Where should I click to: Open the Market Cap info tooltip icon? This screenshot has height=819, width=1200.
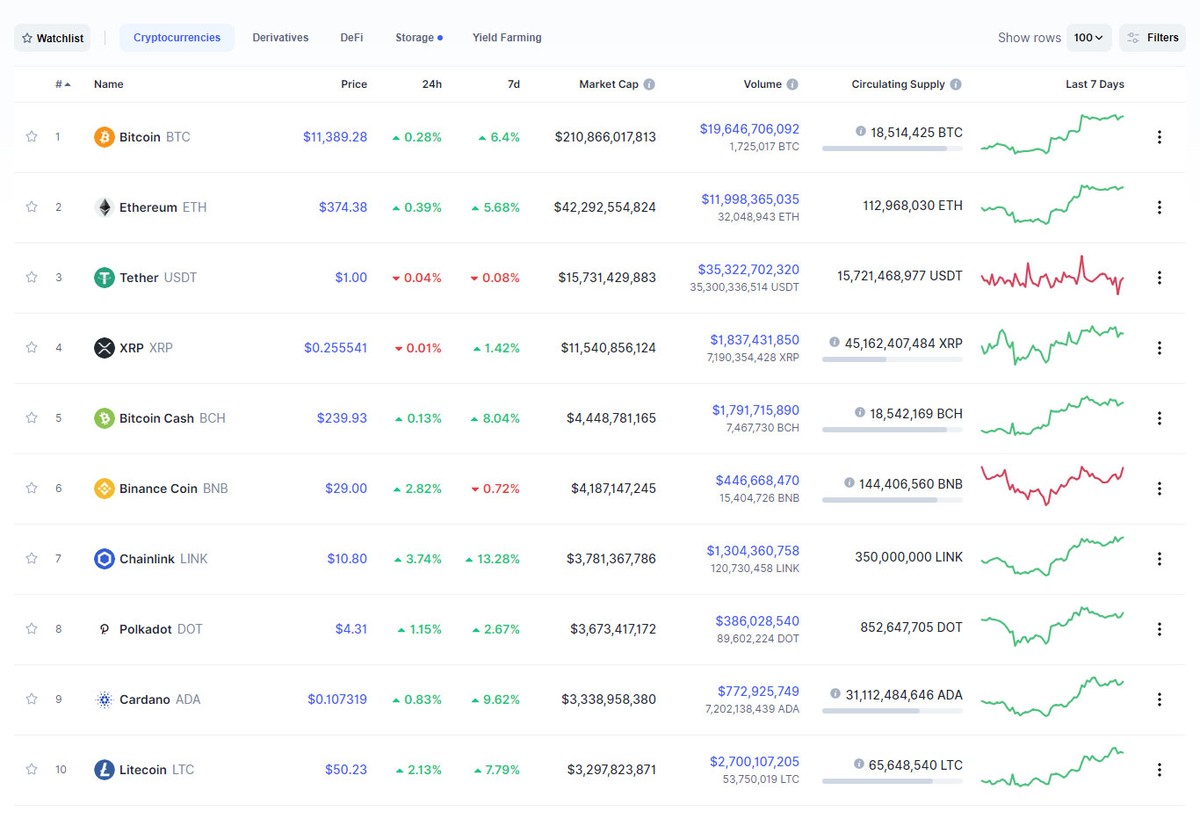(x=651, y=84)
